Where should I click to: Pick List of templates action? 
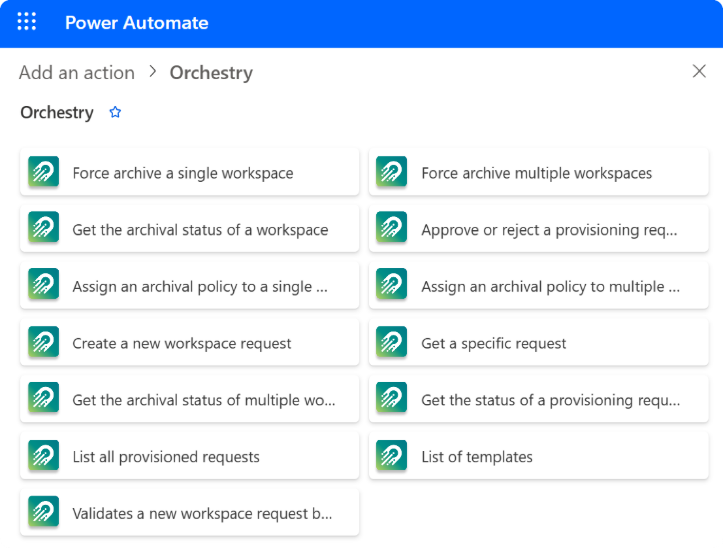539,456
